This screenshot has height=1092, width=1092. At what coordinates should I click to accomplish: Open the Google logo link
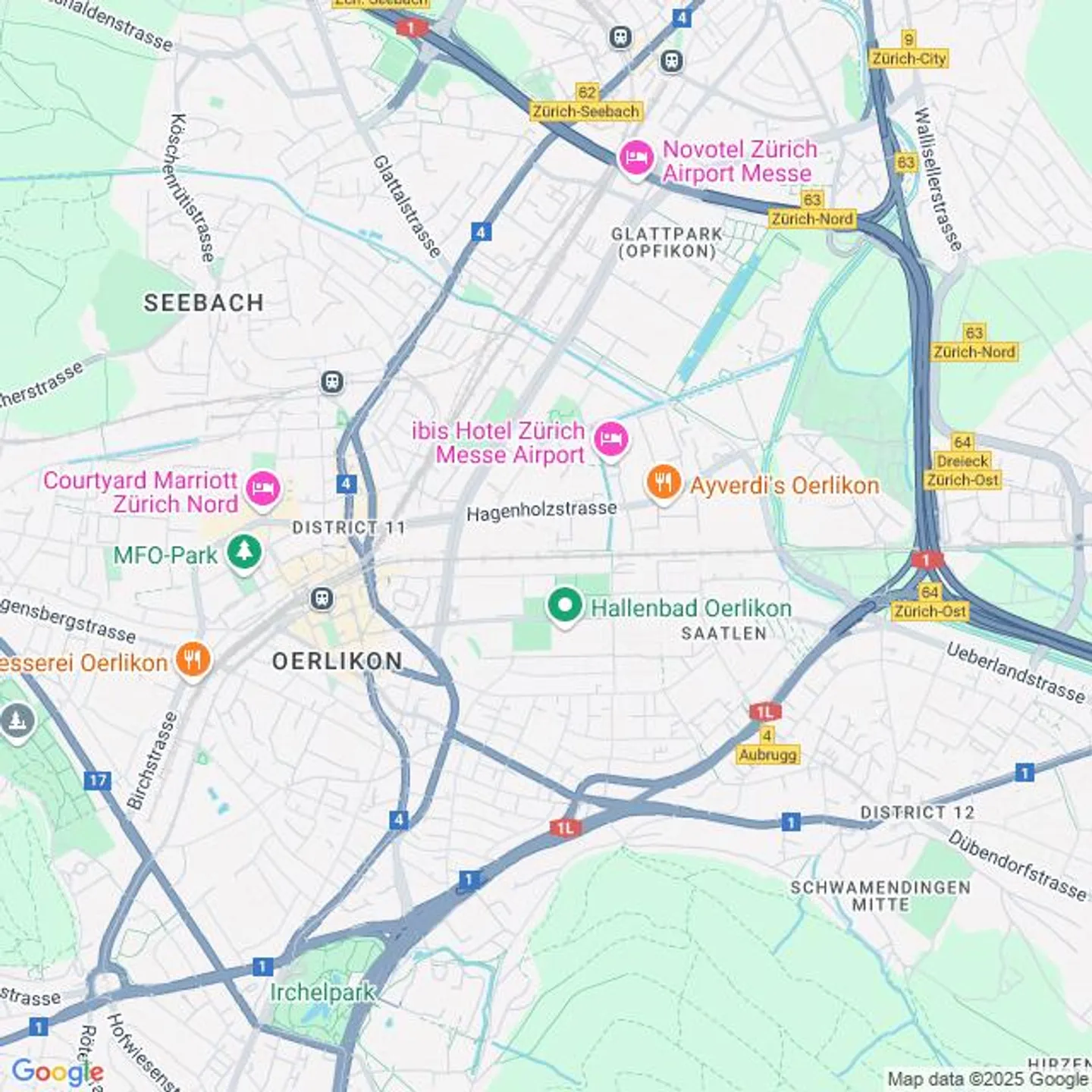click(58, 1072)
